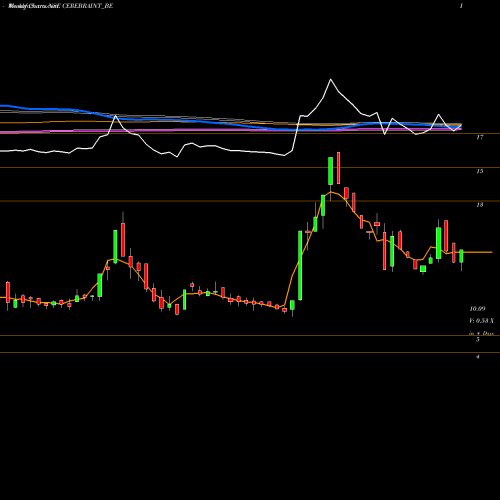Click the V: 0.53 X volume reading

coord(481,321)
